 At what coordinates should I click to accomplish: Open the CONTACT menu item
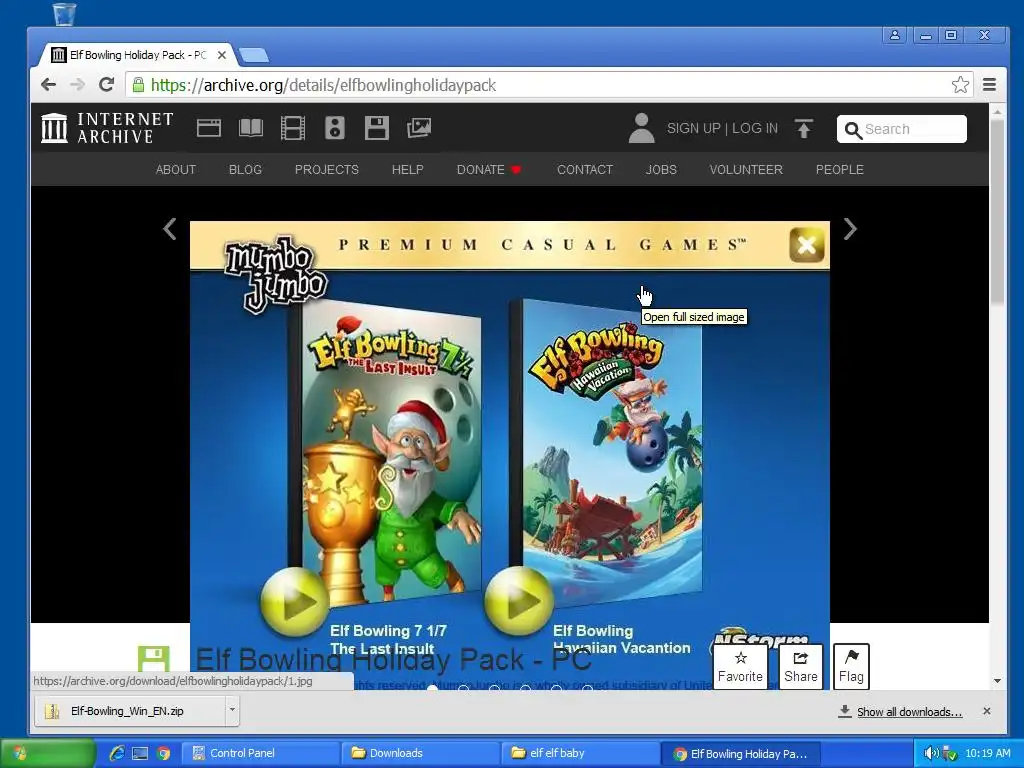pyautogui.click(x=584, y=170)
